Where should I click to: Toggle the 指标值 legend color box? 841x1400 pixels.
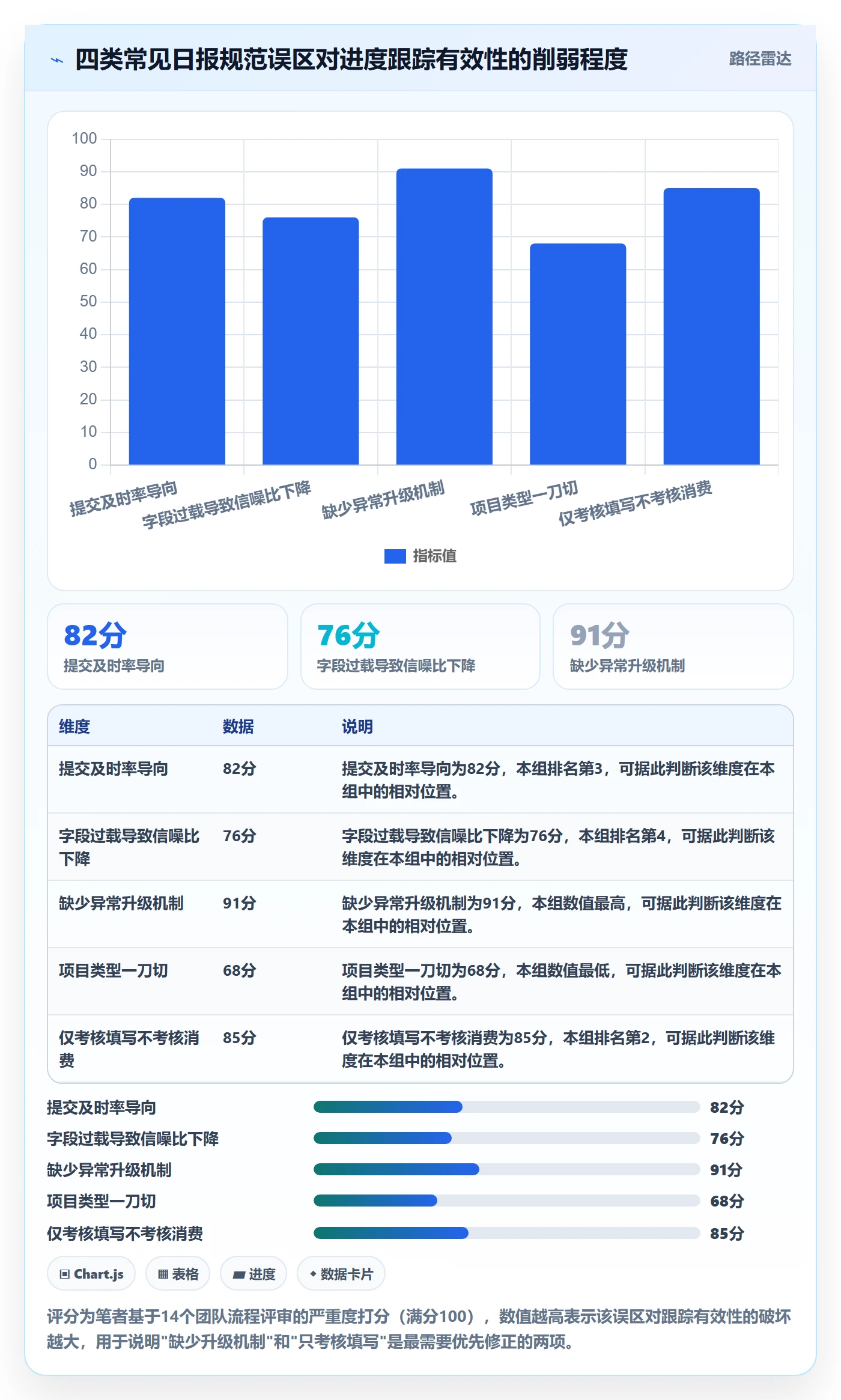[x=395, y=556]
